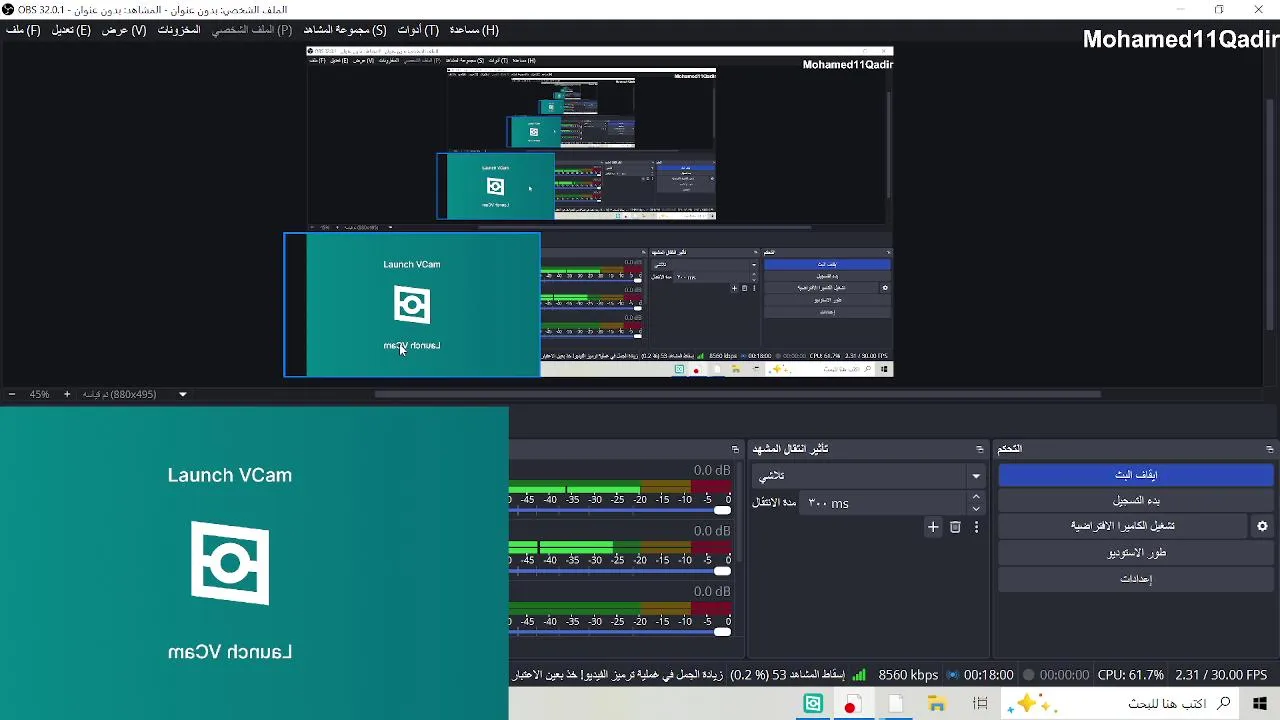Click the large Launch VCam overlay logo

(x=230, y=563)
